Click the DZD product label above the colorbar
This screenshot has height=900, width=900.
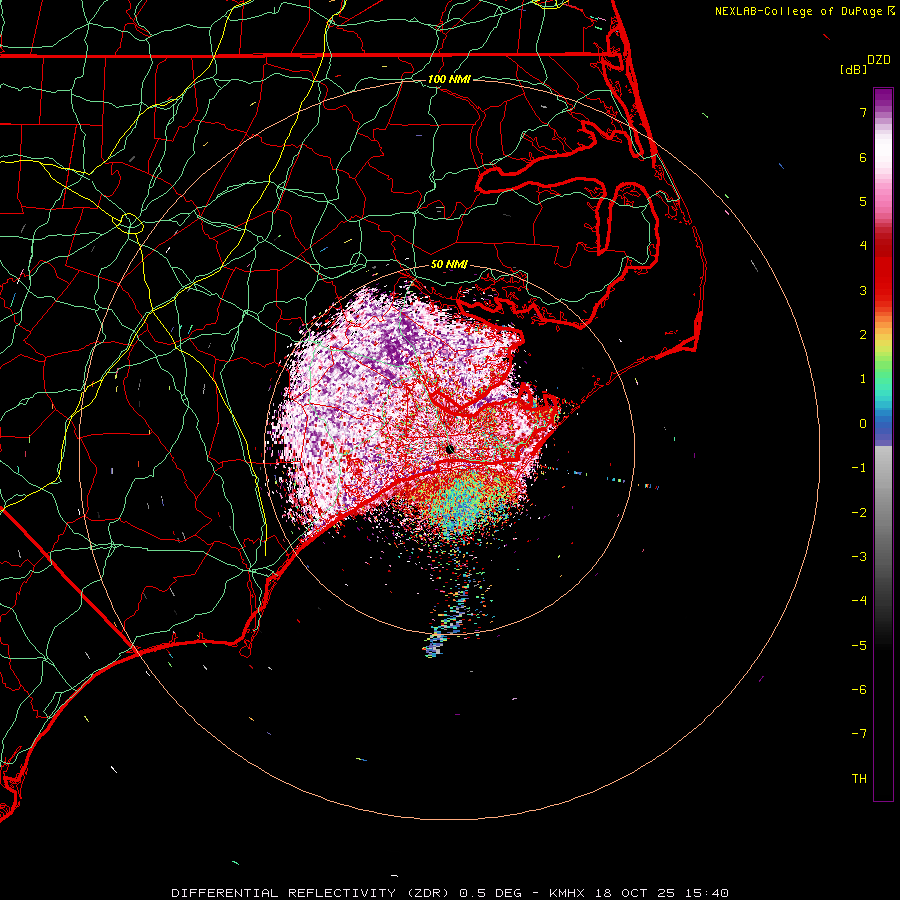tap(878, 60)
